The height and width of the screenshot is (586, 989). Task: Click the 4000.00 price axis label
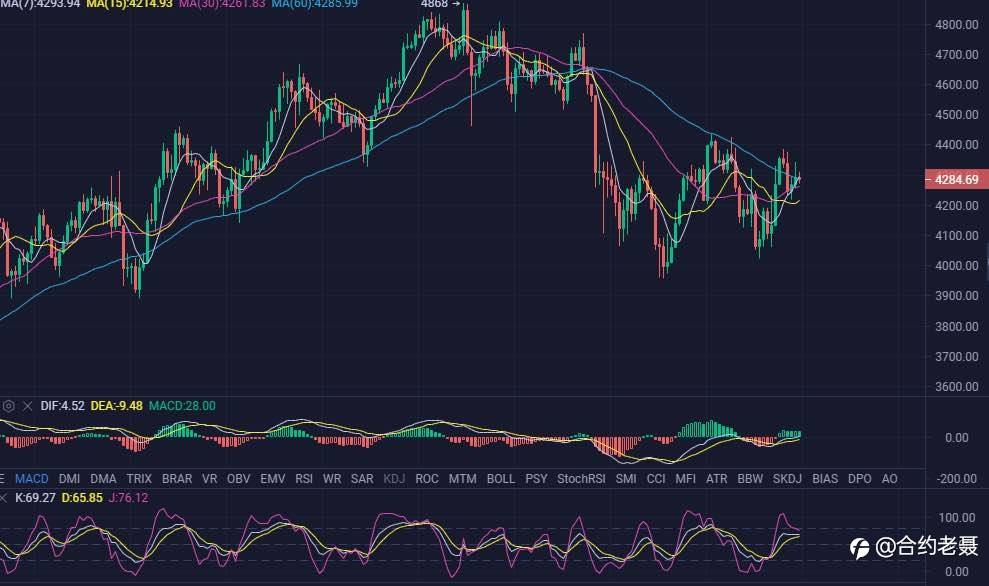click(956, 266)
